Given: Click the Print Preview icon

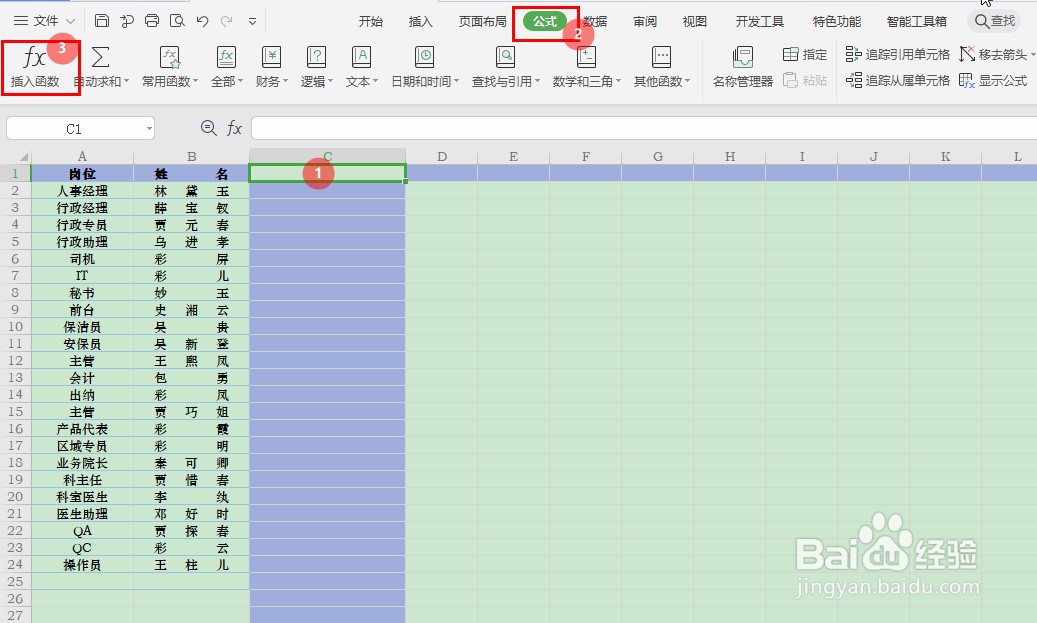Looking at the screenshot, I should [x=177, y=21].
